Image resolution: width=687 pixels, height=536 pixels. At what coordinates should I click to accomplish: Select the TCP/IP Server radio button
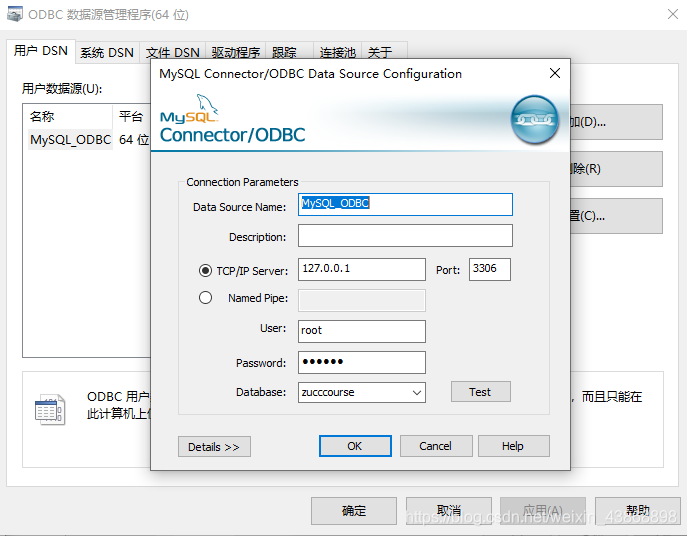tap(205, 270)
